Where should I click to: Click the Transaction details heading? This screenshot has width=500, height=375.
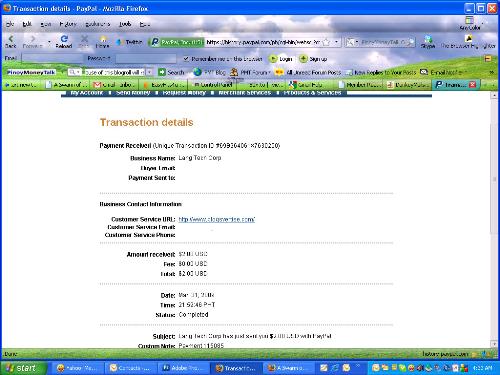point(146,122)
